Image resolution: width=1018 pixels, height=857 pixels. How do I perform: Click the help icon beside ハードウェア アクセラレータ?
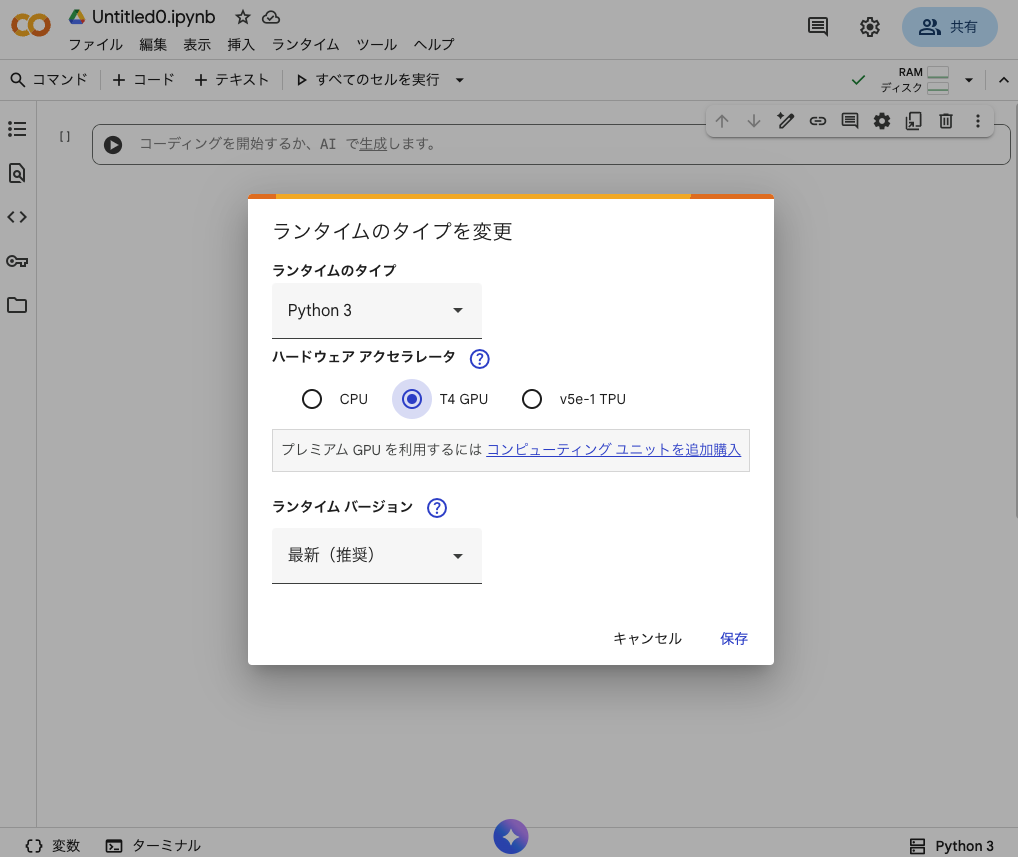[x=480, y=358]
